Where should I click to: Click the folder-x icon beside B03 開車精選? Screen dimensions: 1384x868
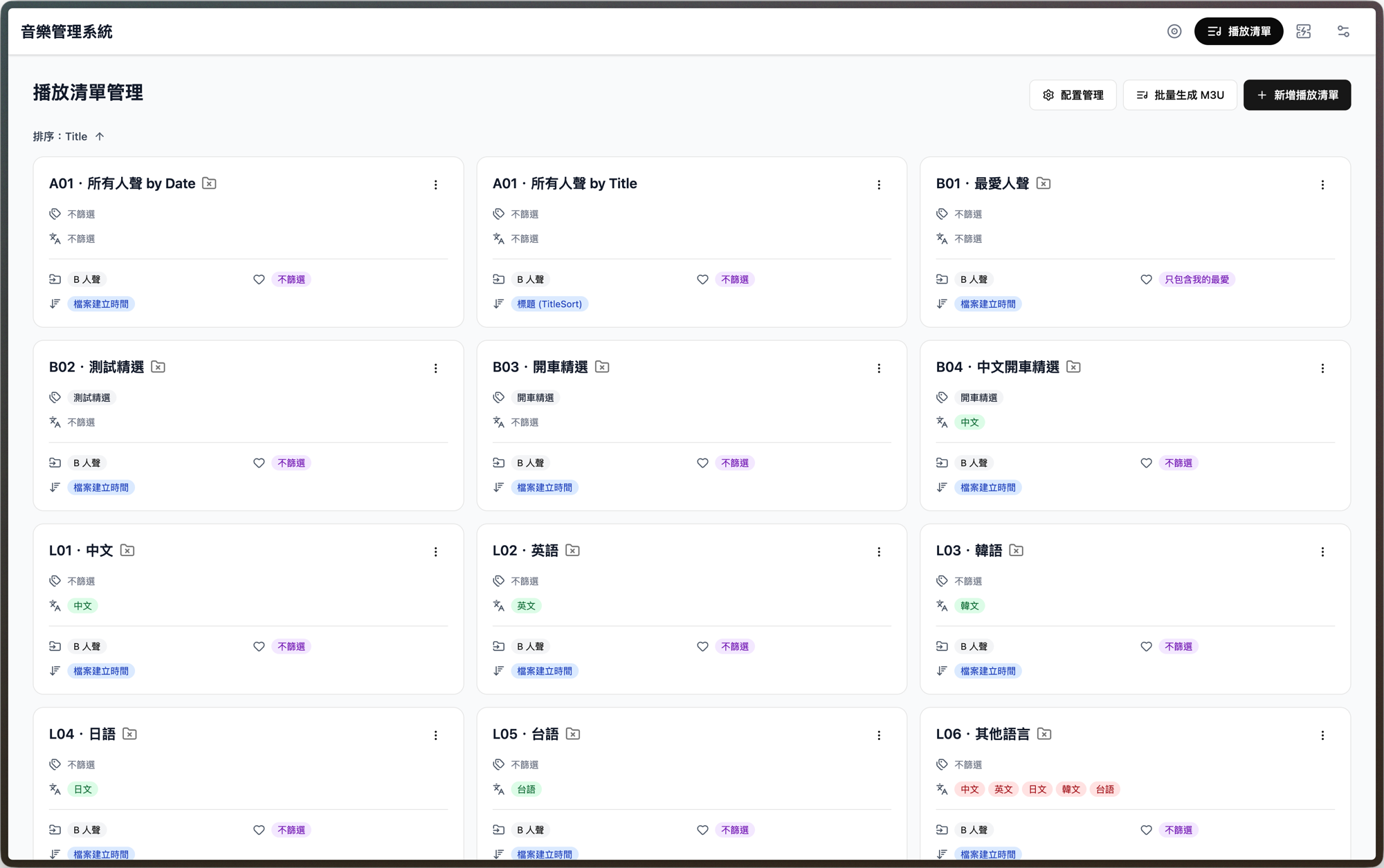click(602, 367)
